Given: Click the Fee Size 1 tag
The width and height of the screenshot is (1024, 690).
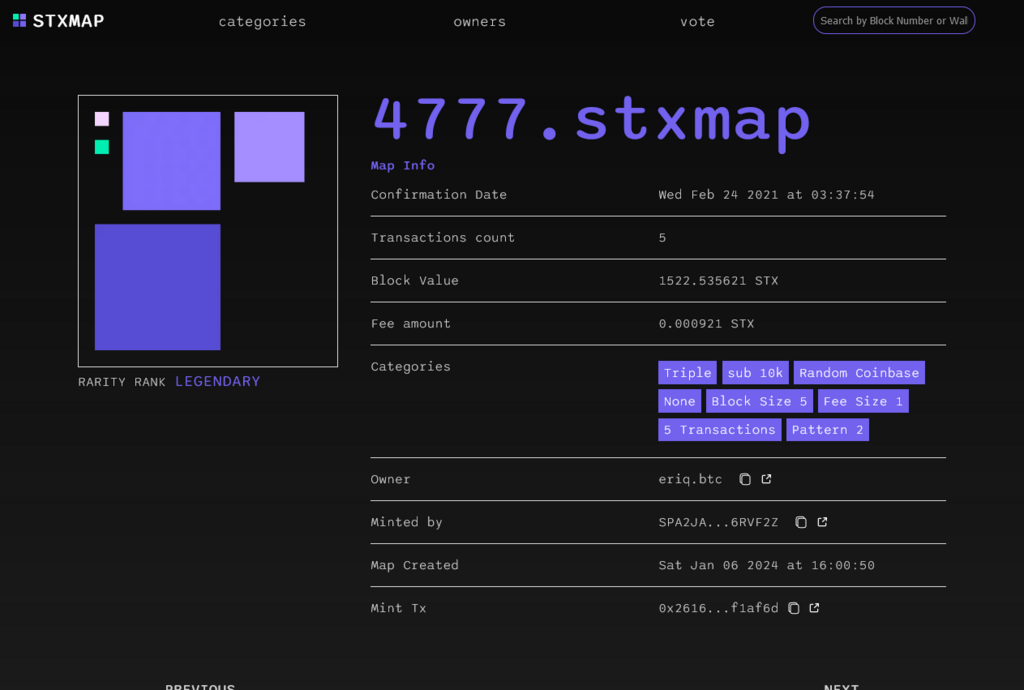Looking at the screenshot, I should (x=863, y=401).
